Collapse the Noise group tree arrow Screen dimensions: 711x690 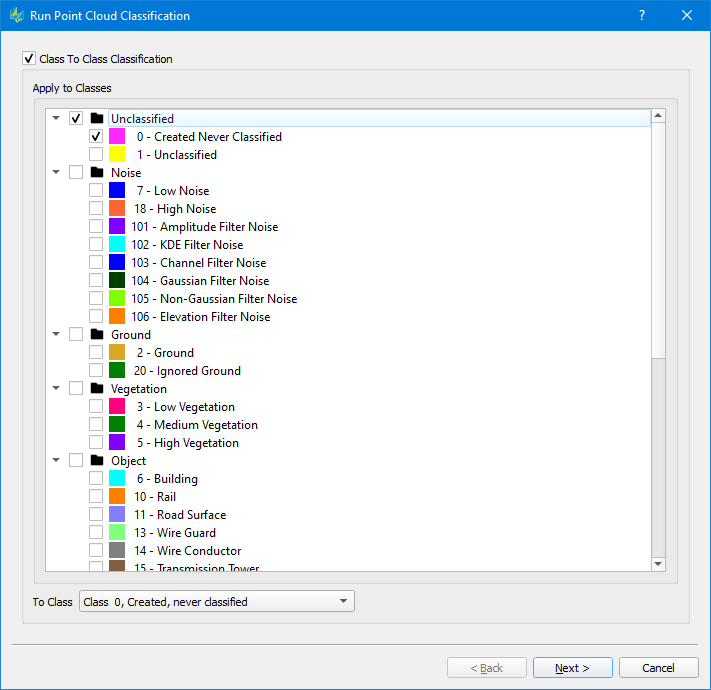click(x=56, y=173)
